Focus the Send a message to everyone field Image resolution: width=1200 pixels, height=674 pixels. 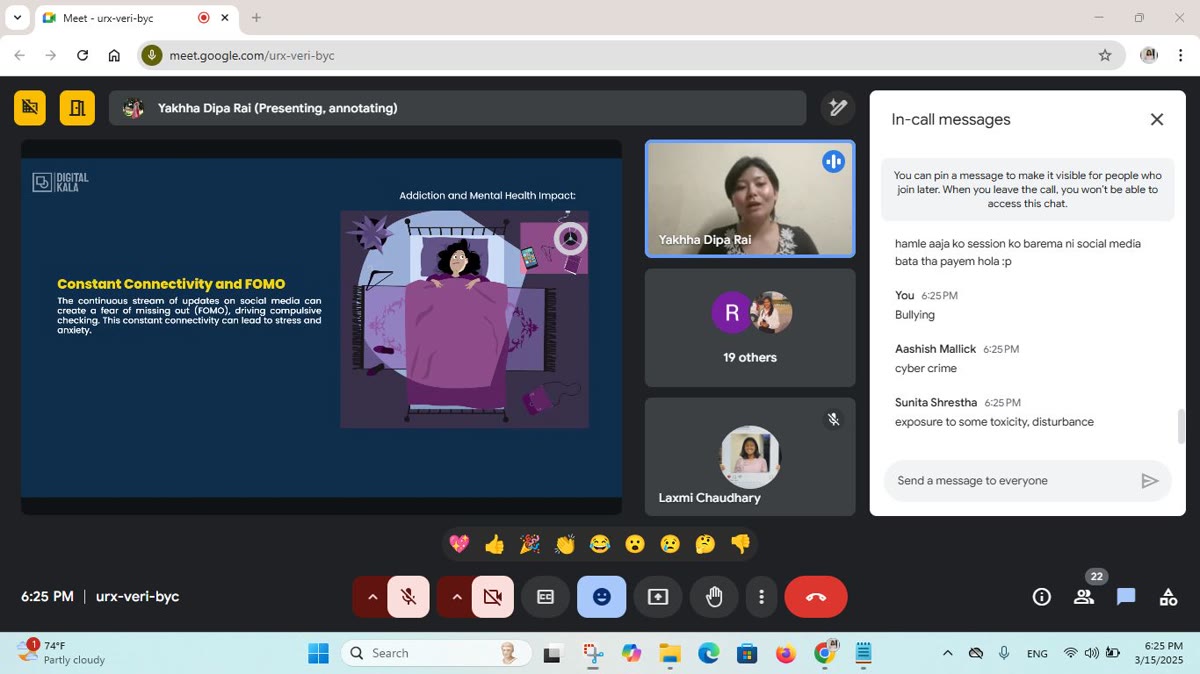click(x=1013, y=481)
